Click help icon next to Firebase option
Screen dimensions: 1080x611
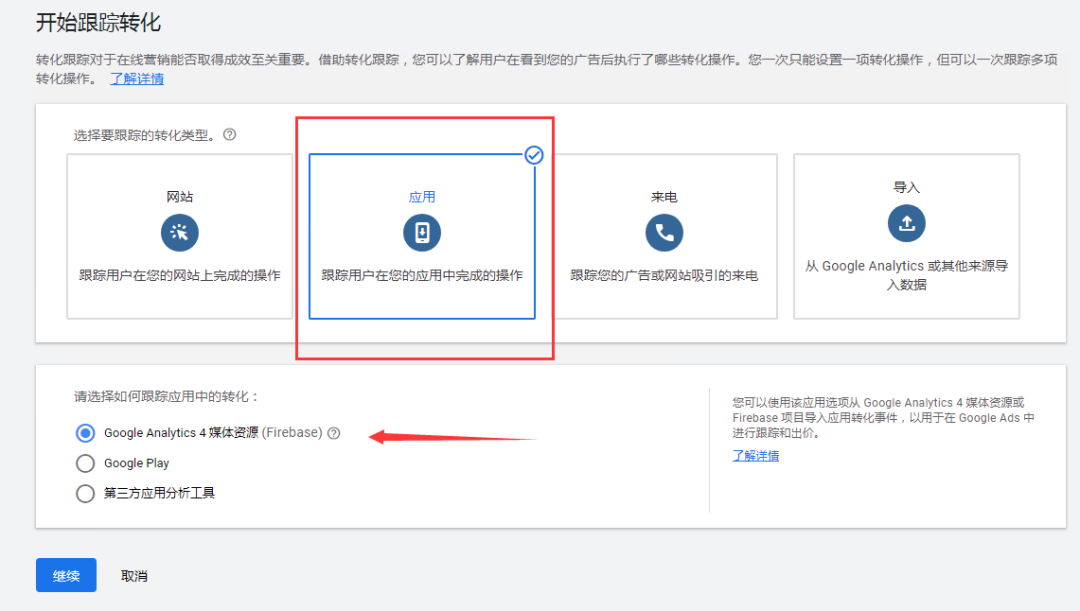(x=334, y=433)
